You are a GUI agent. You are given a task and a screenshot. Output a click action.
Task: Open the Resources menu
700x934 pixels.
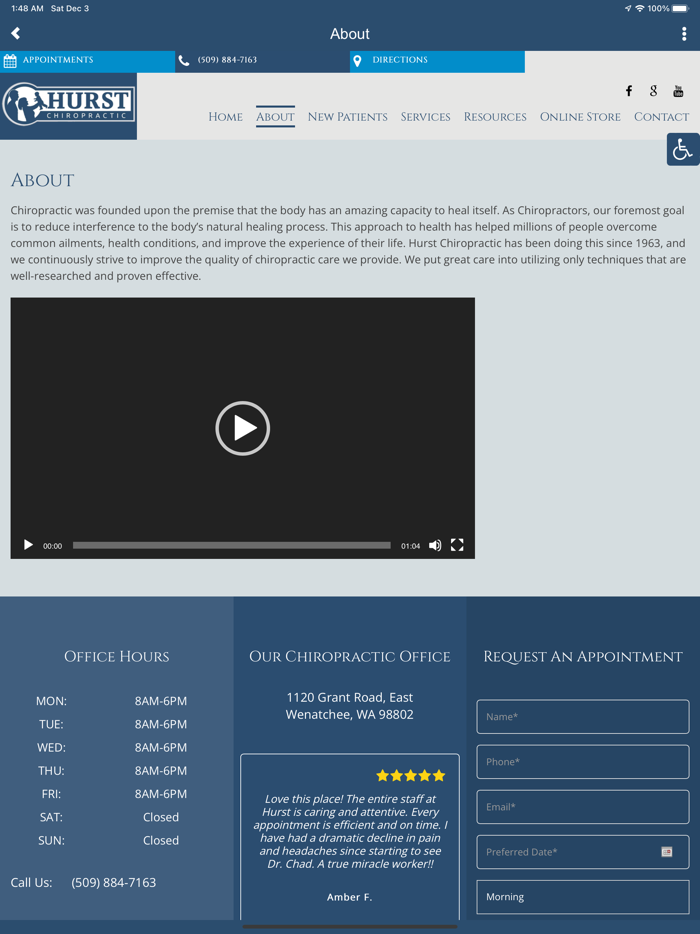point(495,117)
